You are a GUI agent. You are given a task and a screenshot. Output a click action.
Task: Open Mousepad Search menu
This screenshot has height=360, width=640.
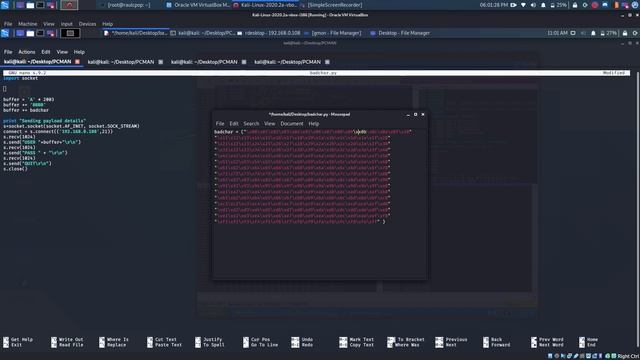point(251,124)
